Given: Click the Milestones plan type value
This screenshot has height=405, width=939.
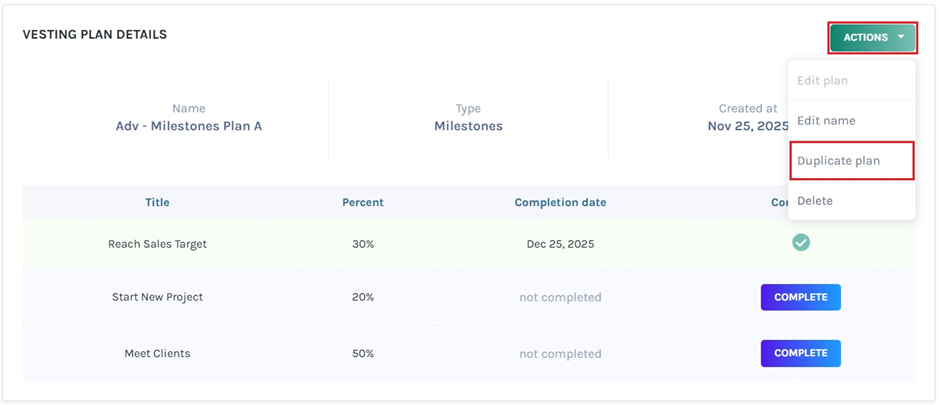Looking at the screenshot, I should pyautogui.click(x=468, y=126).
